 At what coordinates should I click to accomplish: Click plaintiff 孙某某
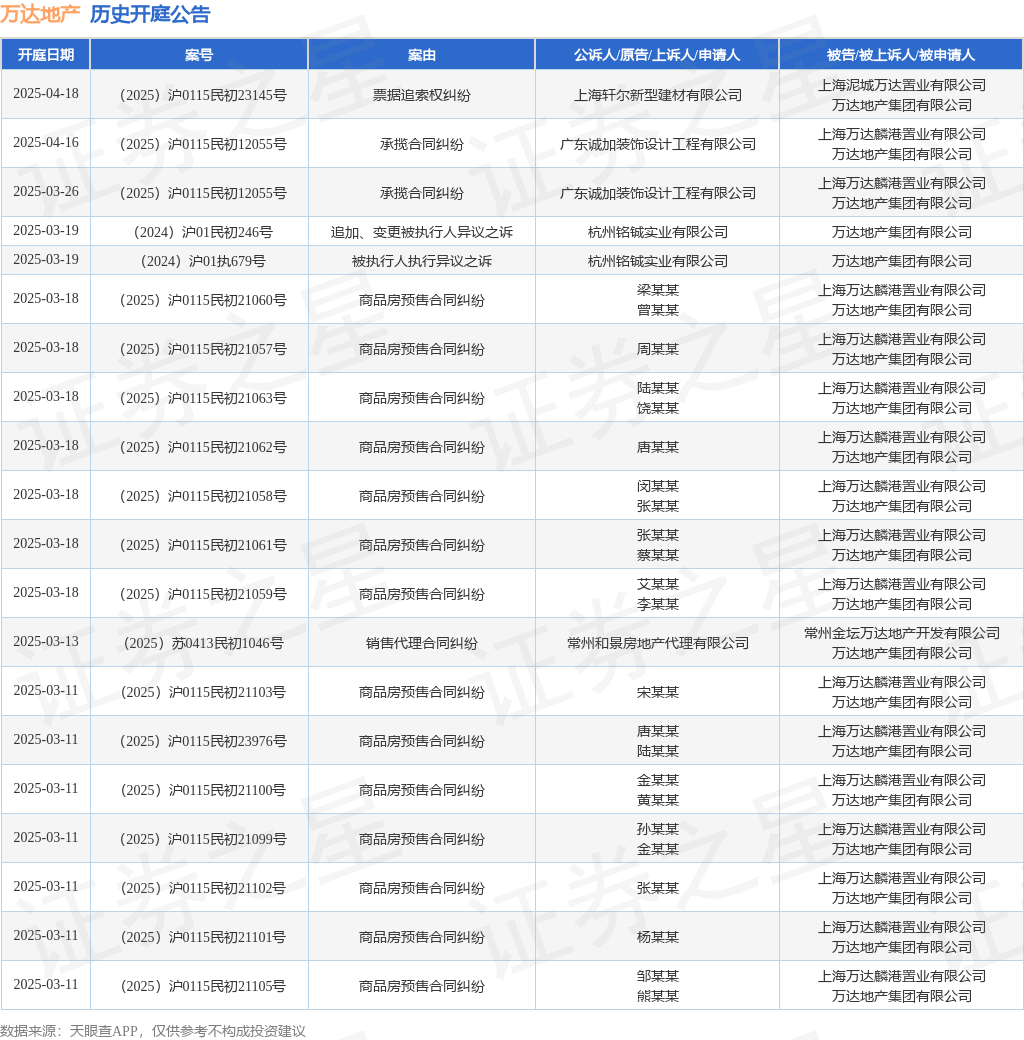[x=657, y=830]
